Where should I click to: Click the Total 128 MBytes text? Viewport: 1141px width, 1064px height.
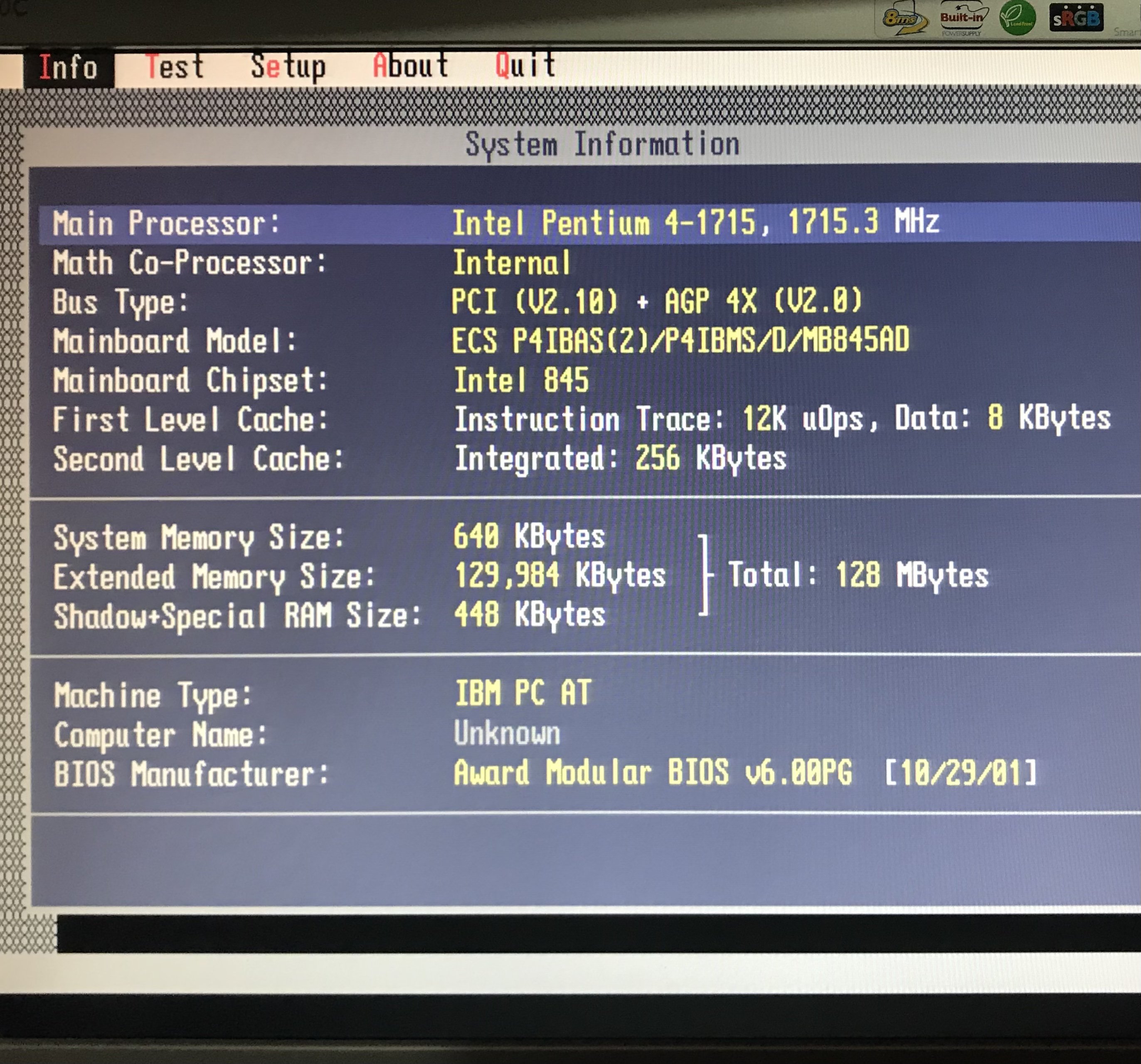point(858,575)
